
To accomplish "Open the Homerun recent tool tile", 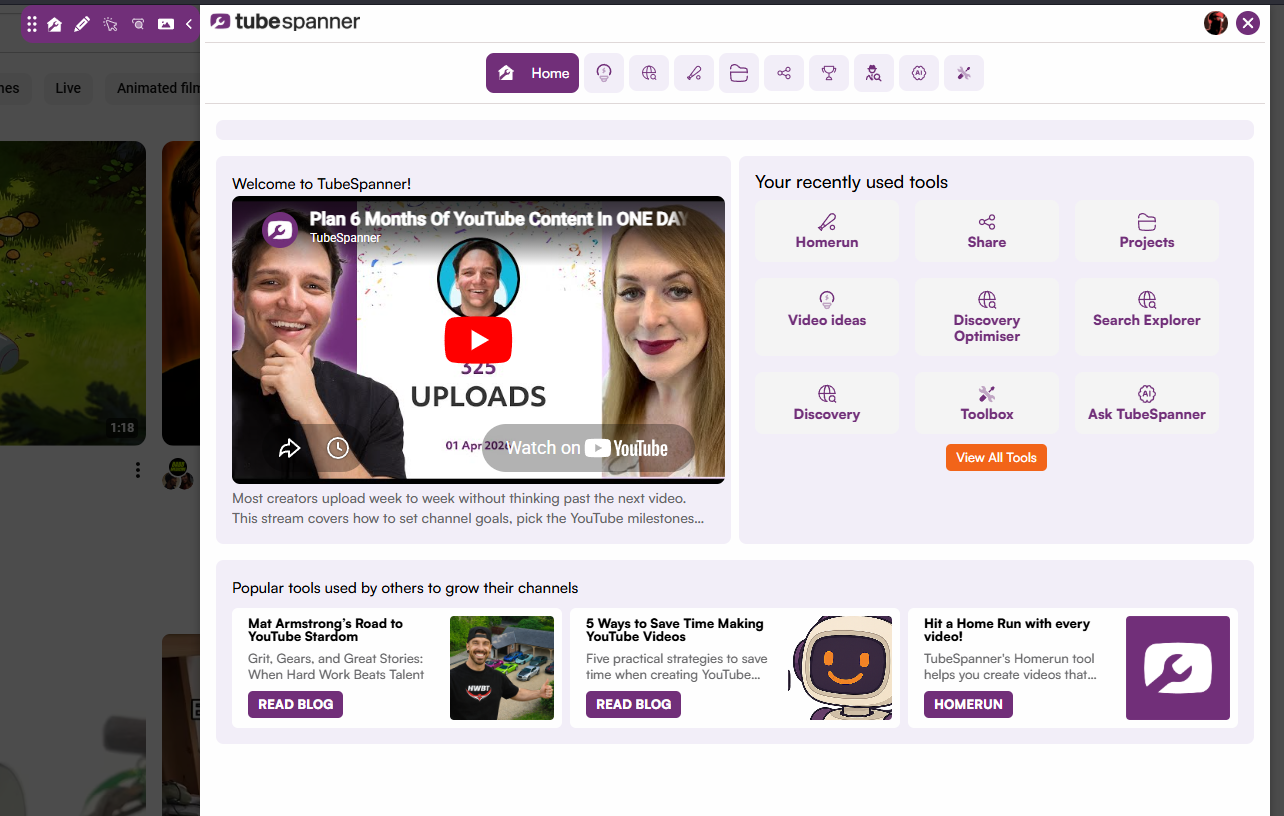I will click(x=827, y=231).
